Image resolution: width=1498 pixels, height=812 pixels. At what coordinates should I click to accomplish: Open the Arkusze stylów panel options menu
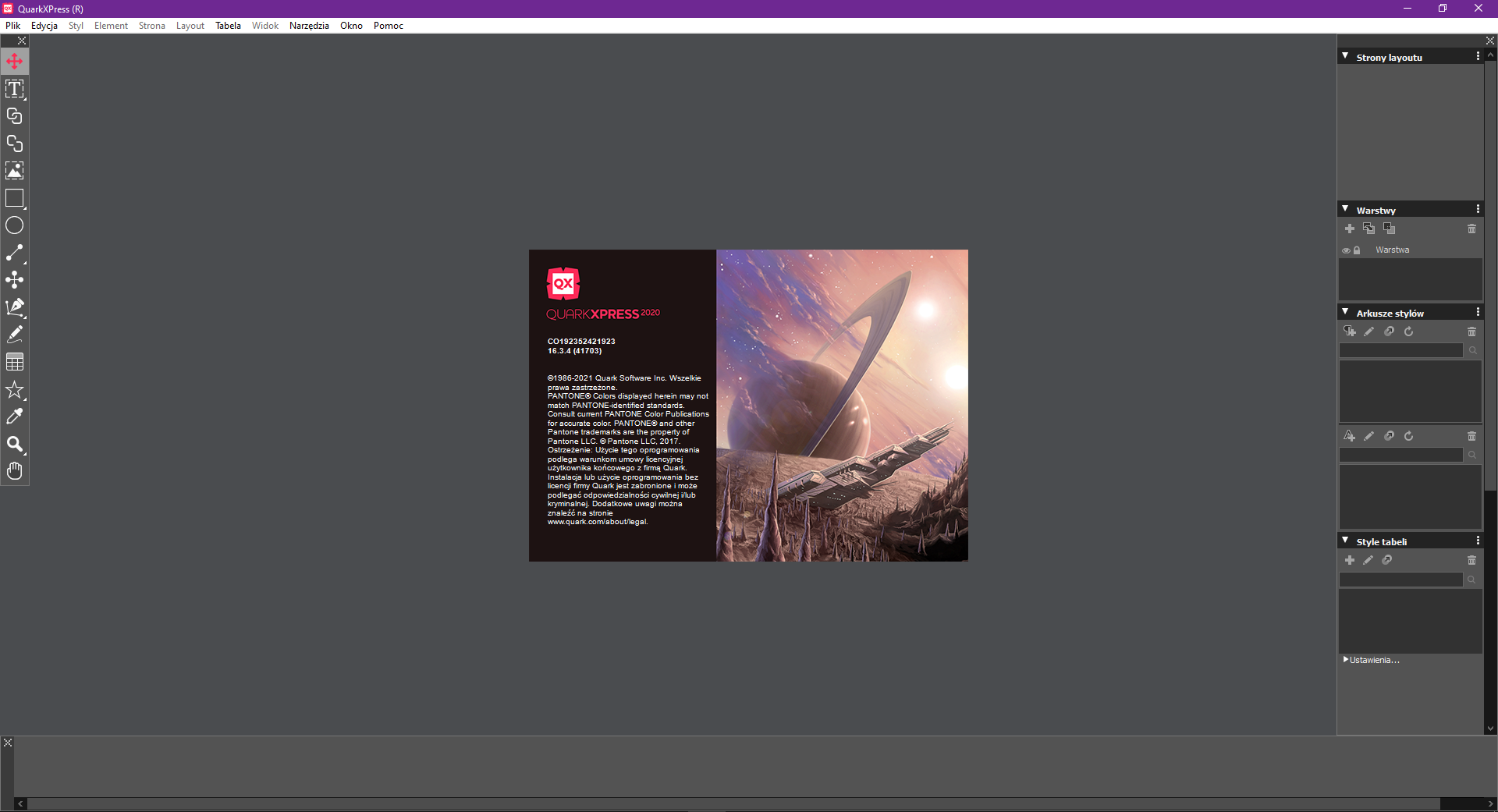point(1478,312)
